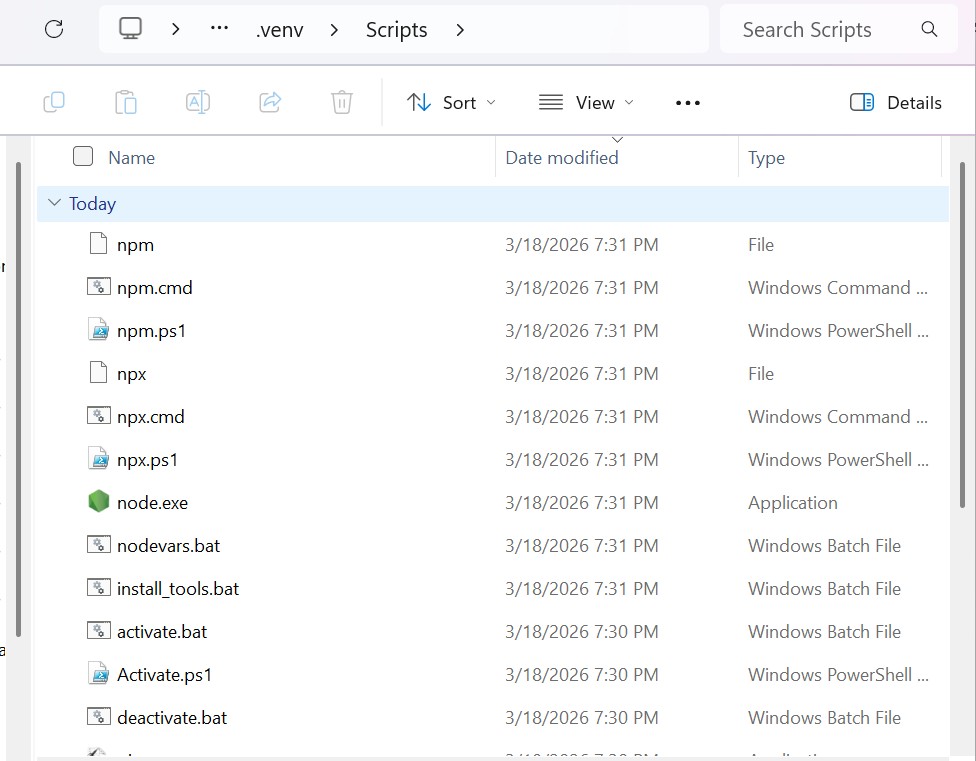Click the Activate.ps1 file name
The width and height of the screenshot is (976, 761).
click(164, 675)
